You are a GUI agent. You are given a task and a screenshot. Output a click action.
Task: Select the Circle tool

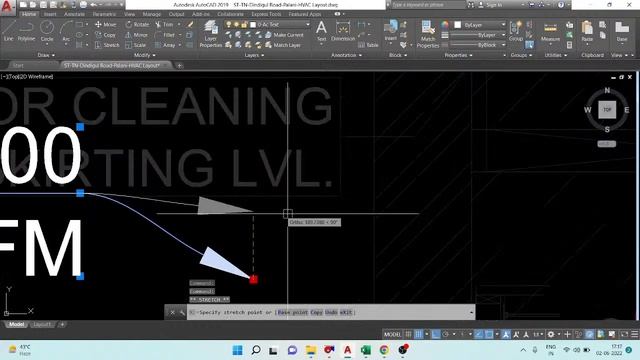47,31
